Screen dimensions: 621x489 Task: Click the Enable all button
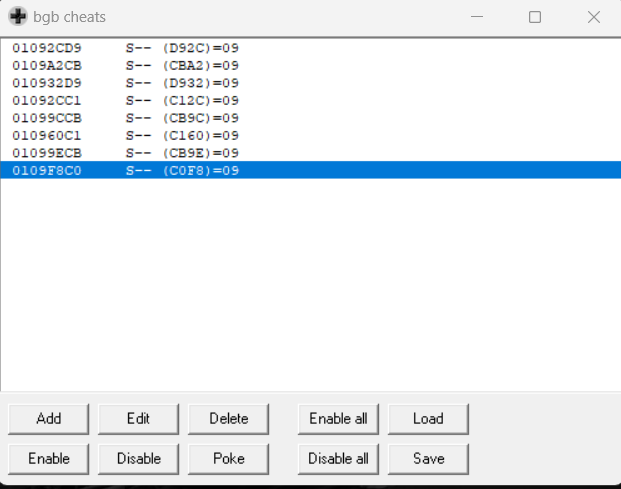338,418
